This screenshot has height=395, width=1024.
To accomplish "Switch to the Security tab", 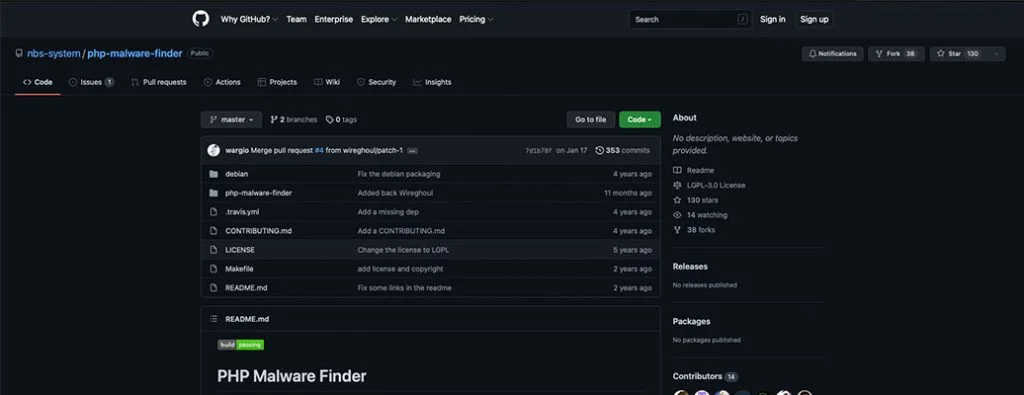I will (x=376, y=82).
